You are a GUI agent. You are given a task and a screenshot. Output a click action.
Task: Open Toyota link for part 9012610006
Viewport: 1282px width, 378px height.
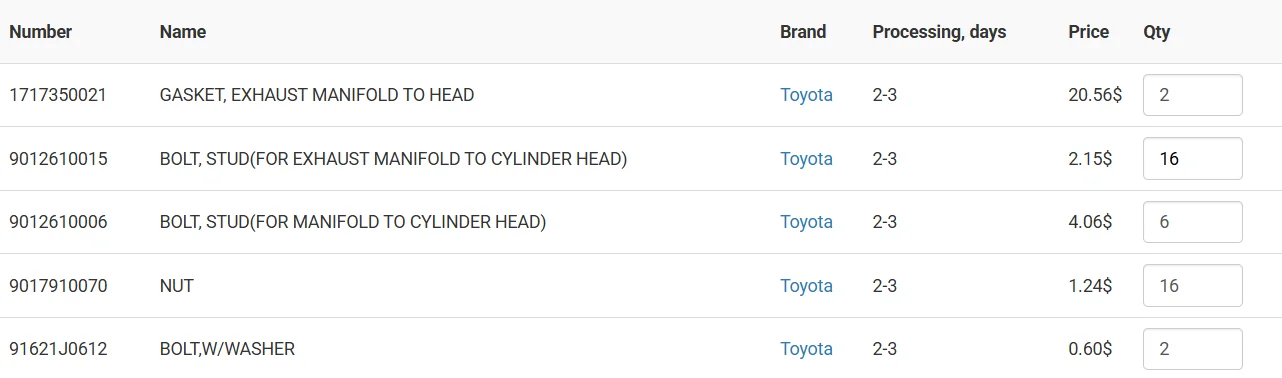click(x=806, y=222)
